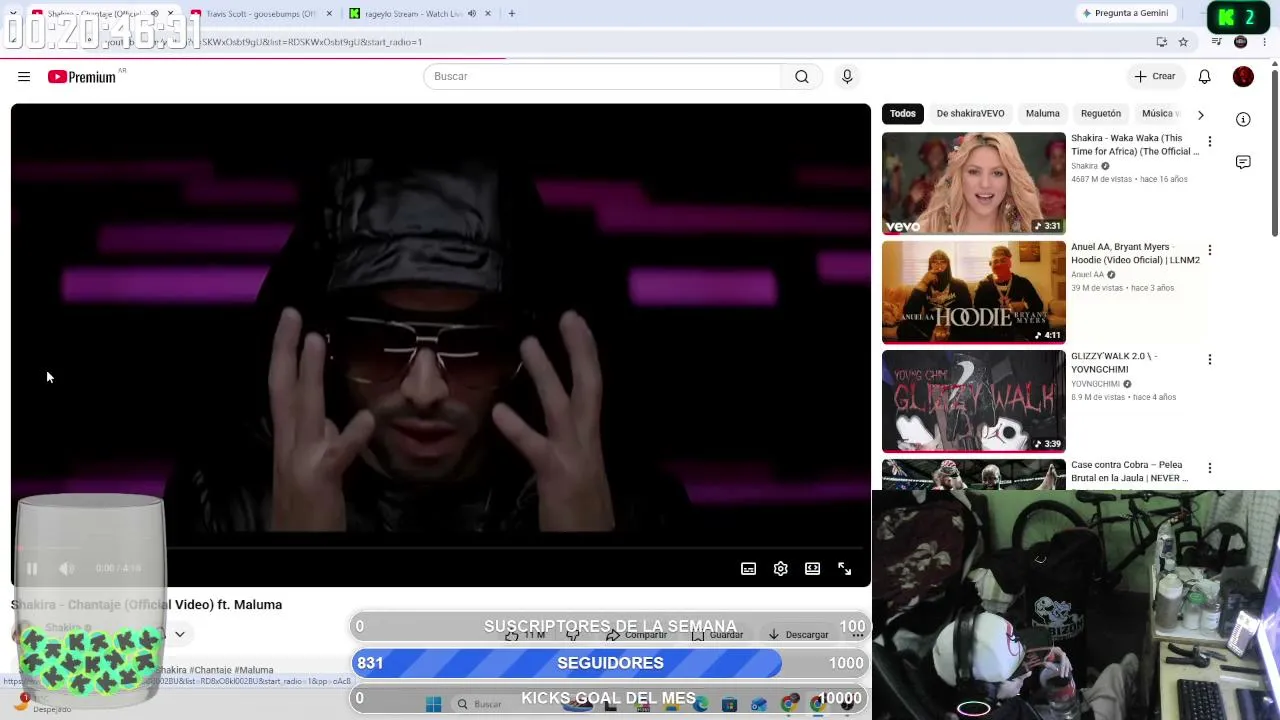This screenshot has width=1280, height=720.
Task: Mute the Shakira tab audio indicator
Action: 154,14
